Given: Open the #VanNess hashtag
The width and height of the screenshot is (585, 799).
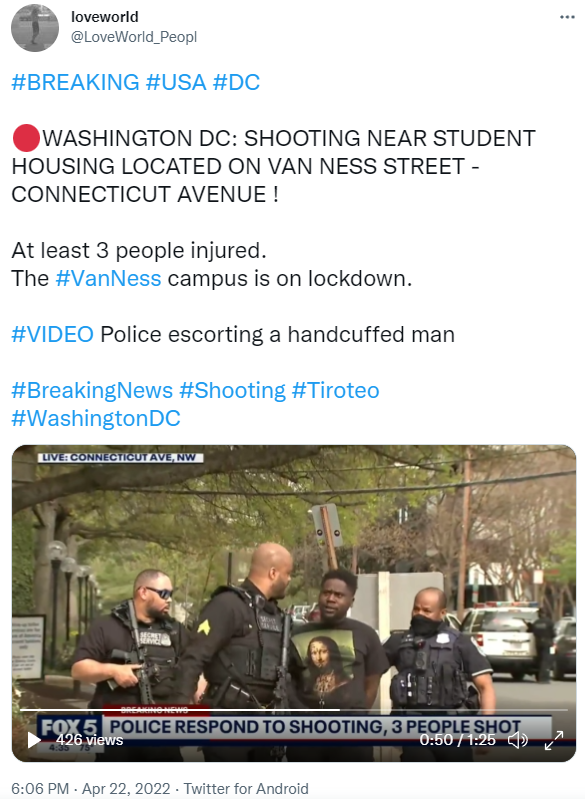Looking at the screenshot, I should [x=109, y=279].
